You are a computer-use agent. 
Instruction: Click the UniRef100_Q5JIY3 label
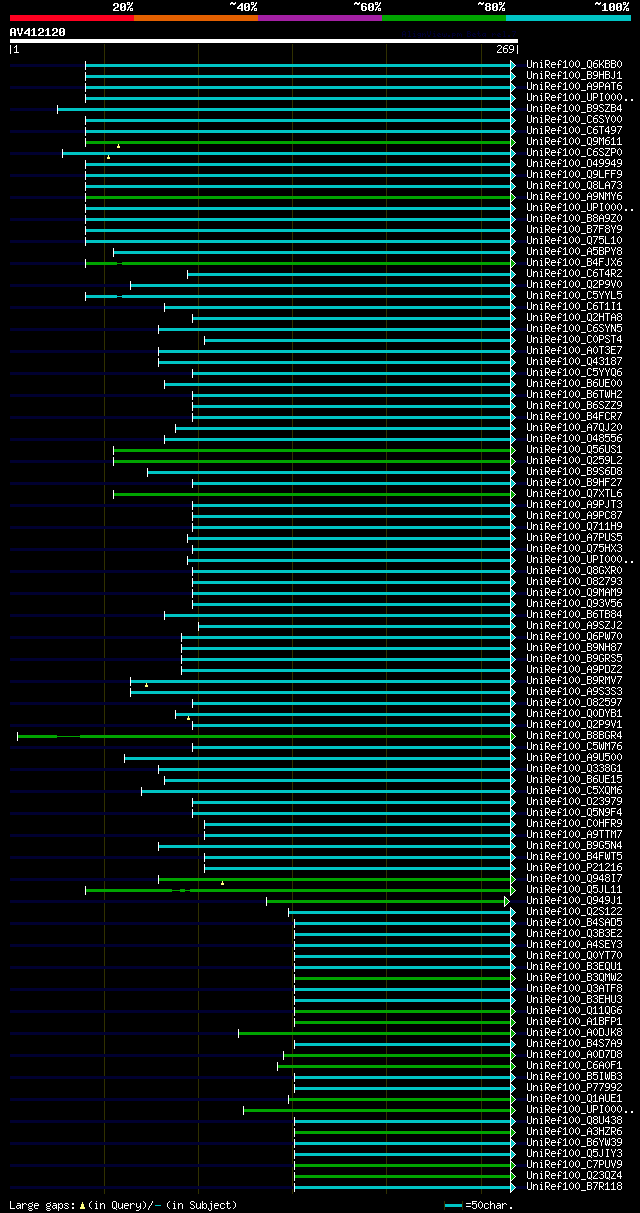574,1153
